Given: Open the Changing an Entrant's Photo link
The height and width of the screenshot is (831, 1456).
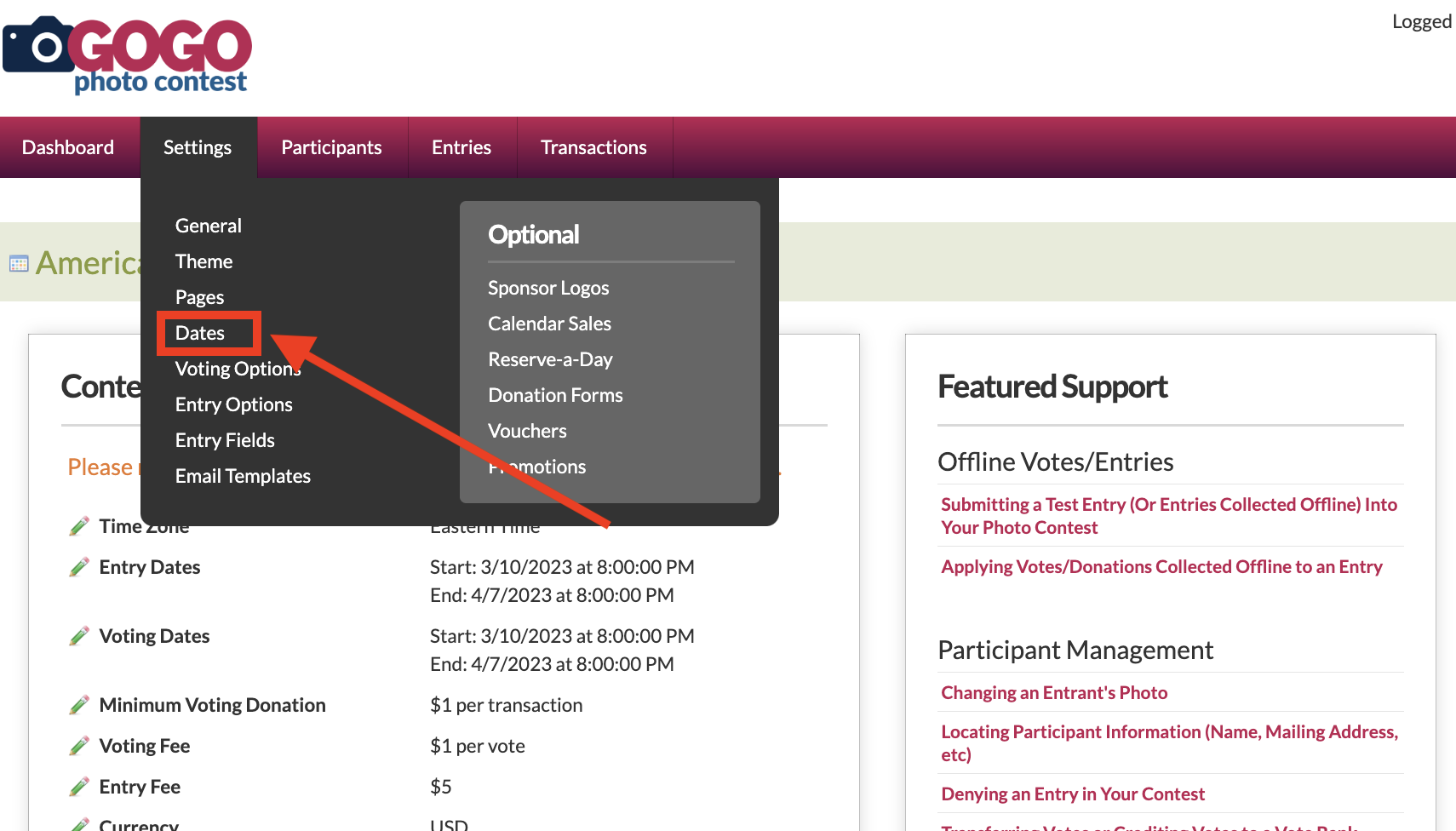Looking at the screenshot, I should pos(1053,692).
